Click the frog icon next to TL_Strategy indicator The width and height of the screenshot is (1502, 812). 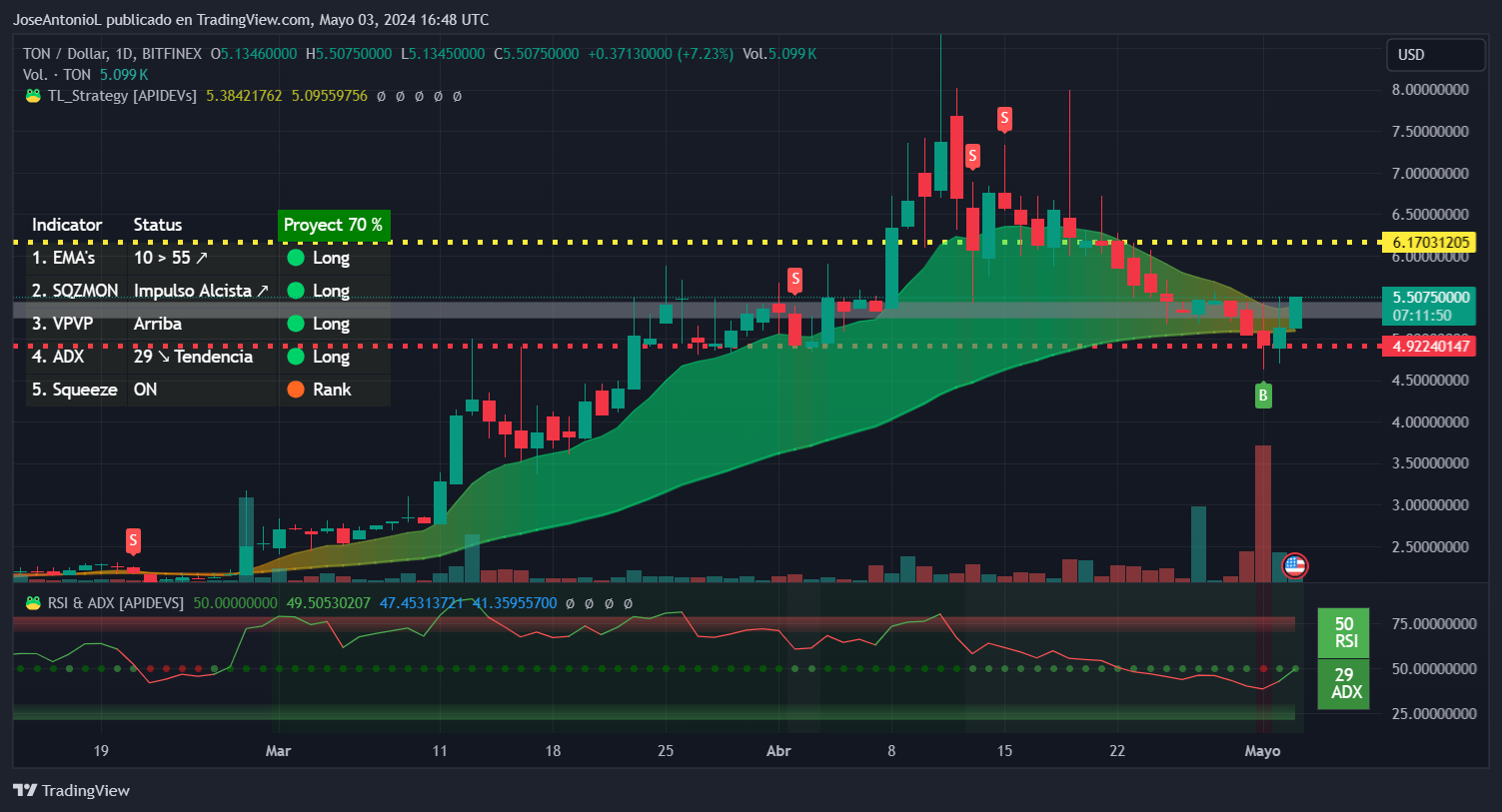(x=31, y=96)
